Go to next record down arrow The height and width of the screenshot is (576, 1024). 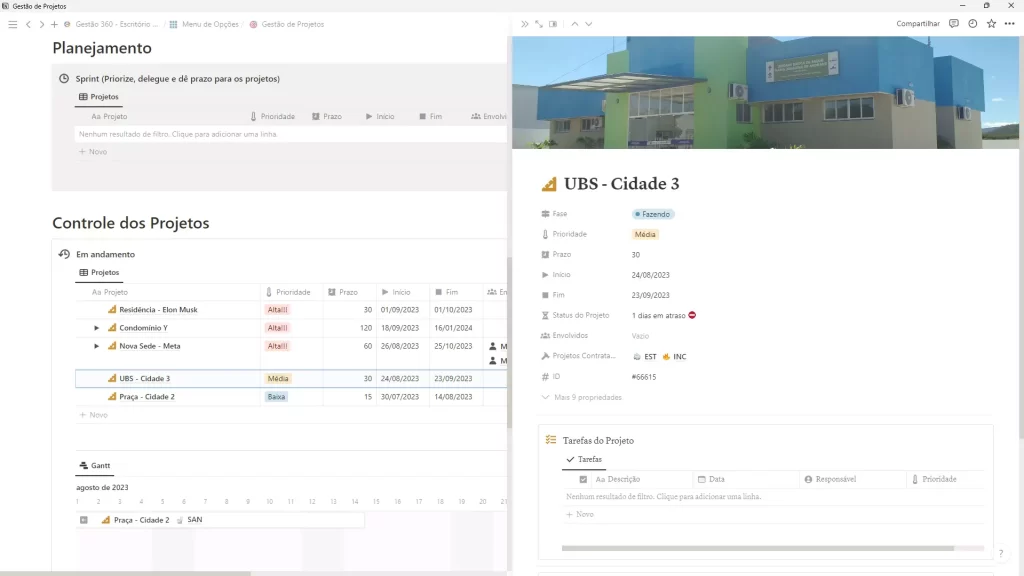[588, 24]
